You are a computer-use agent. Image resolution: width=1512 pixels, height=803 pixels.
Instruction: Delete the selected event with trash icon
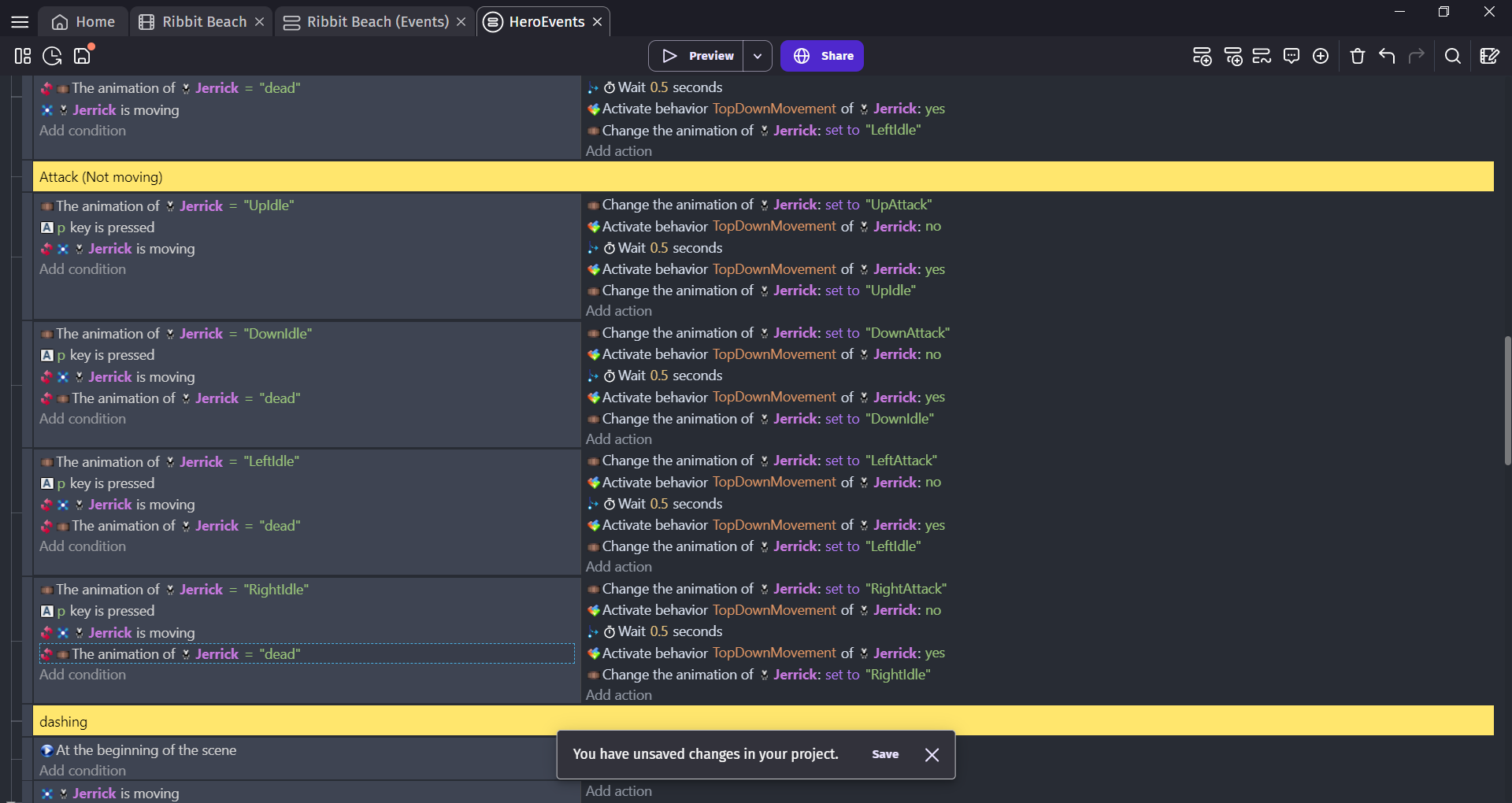pos(1357,56)
